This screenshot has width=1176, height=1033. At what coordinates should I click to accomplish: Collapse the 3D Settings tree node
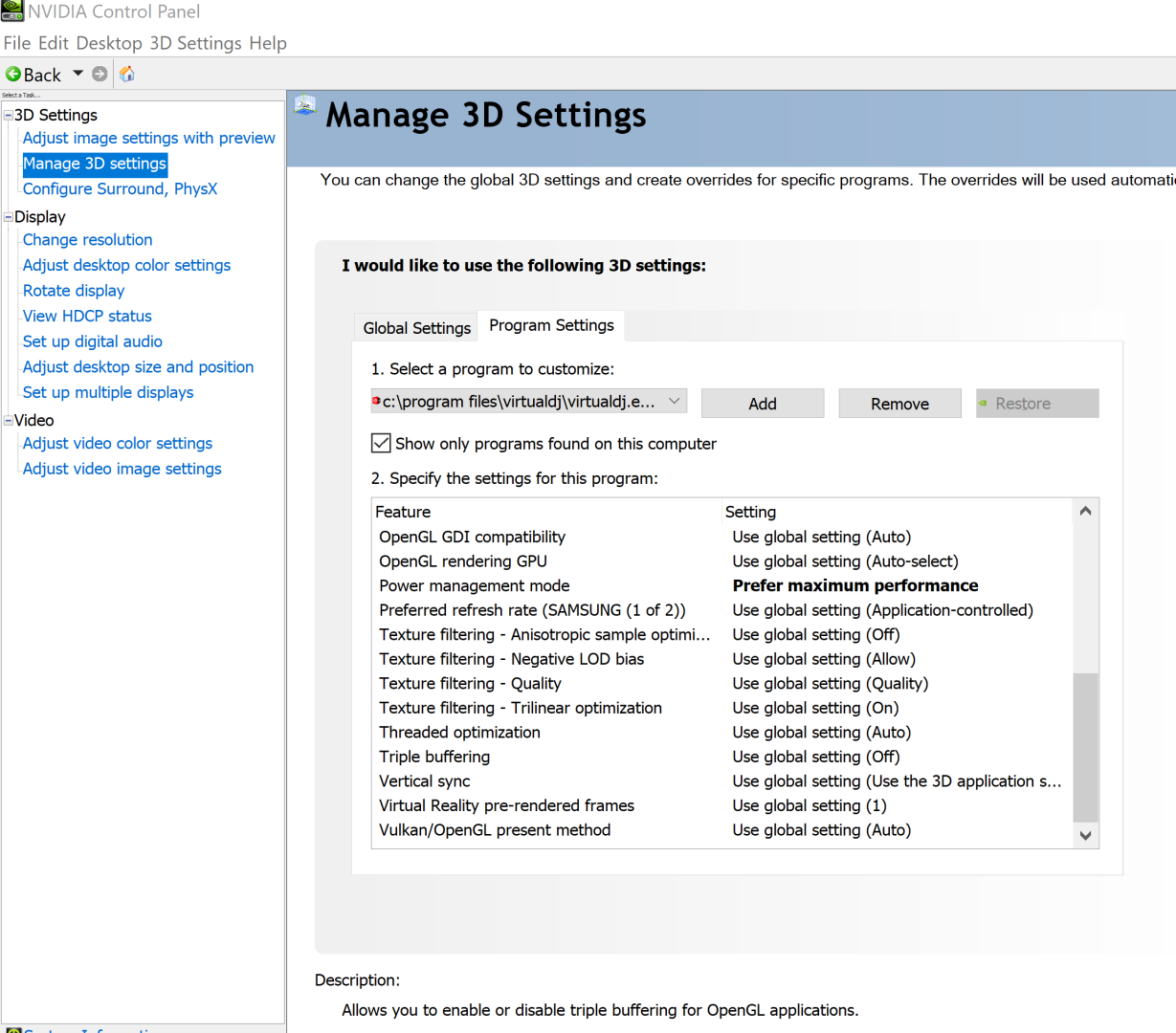tap(9, 115)
